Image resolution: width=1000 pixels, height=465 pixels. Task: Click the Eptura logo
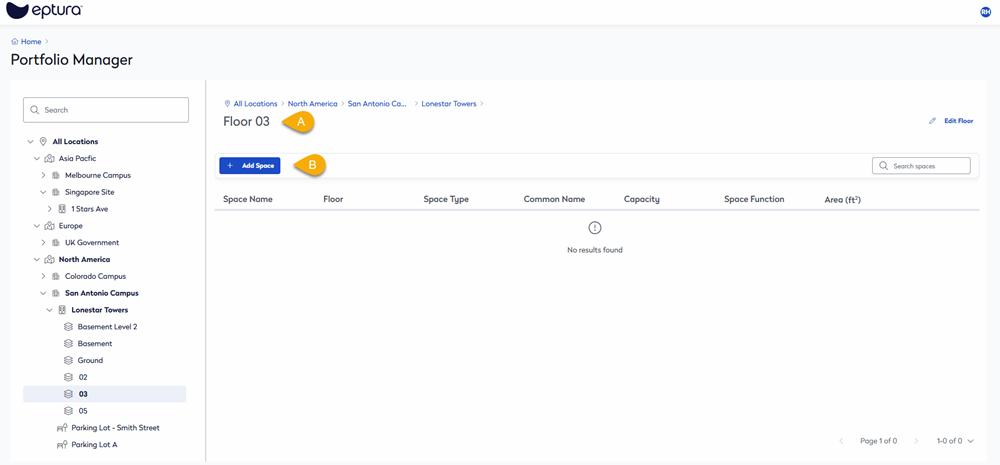(x=43, y=11)
